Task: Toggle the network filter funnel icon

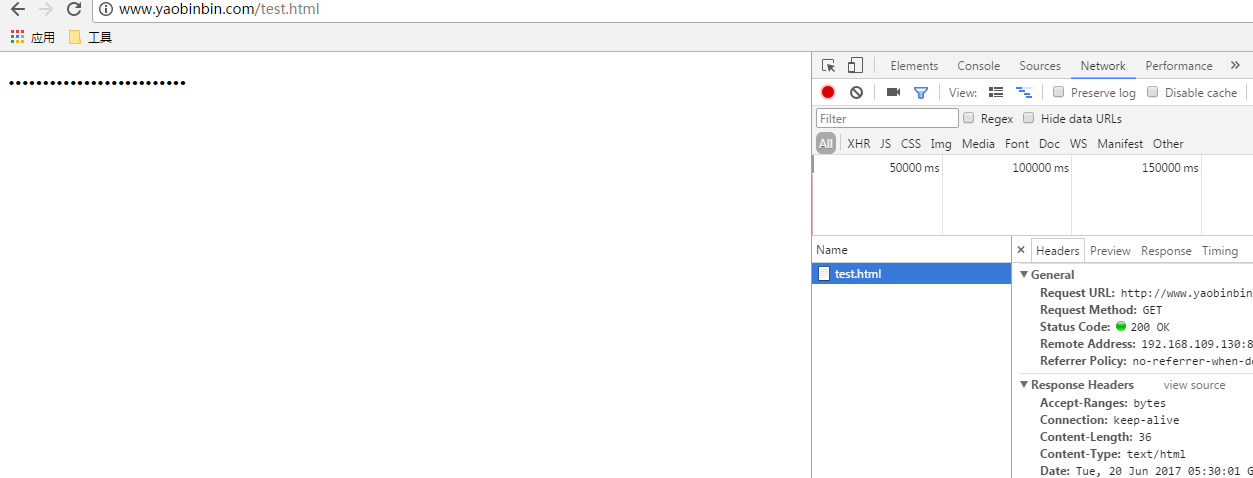Action: [921, 92]
